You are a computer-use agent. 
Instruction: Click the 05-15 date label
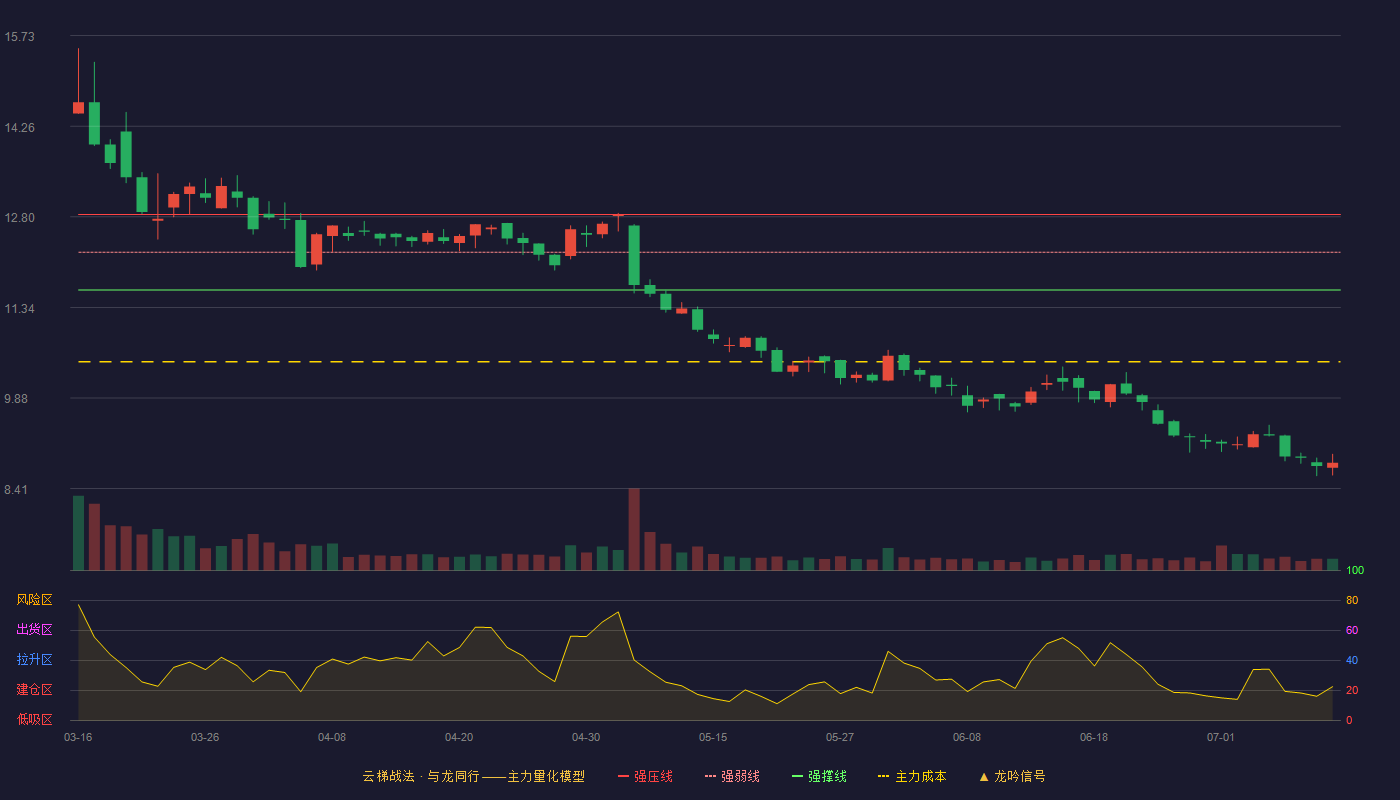click(713, 737)
